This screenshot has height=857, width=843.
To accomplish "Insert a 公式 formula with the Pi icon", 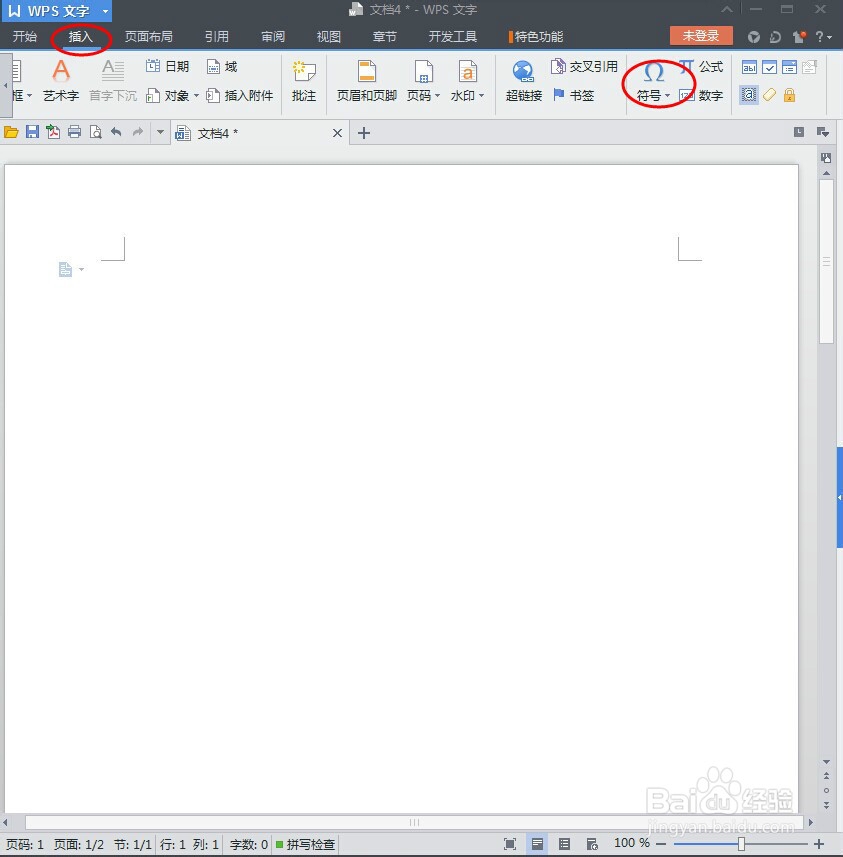I will click(701, 67).
